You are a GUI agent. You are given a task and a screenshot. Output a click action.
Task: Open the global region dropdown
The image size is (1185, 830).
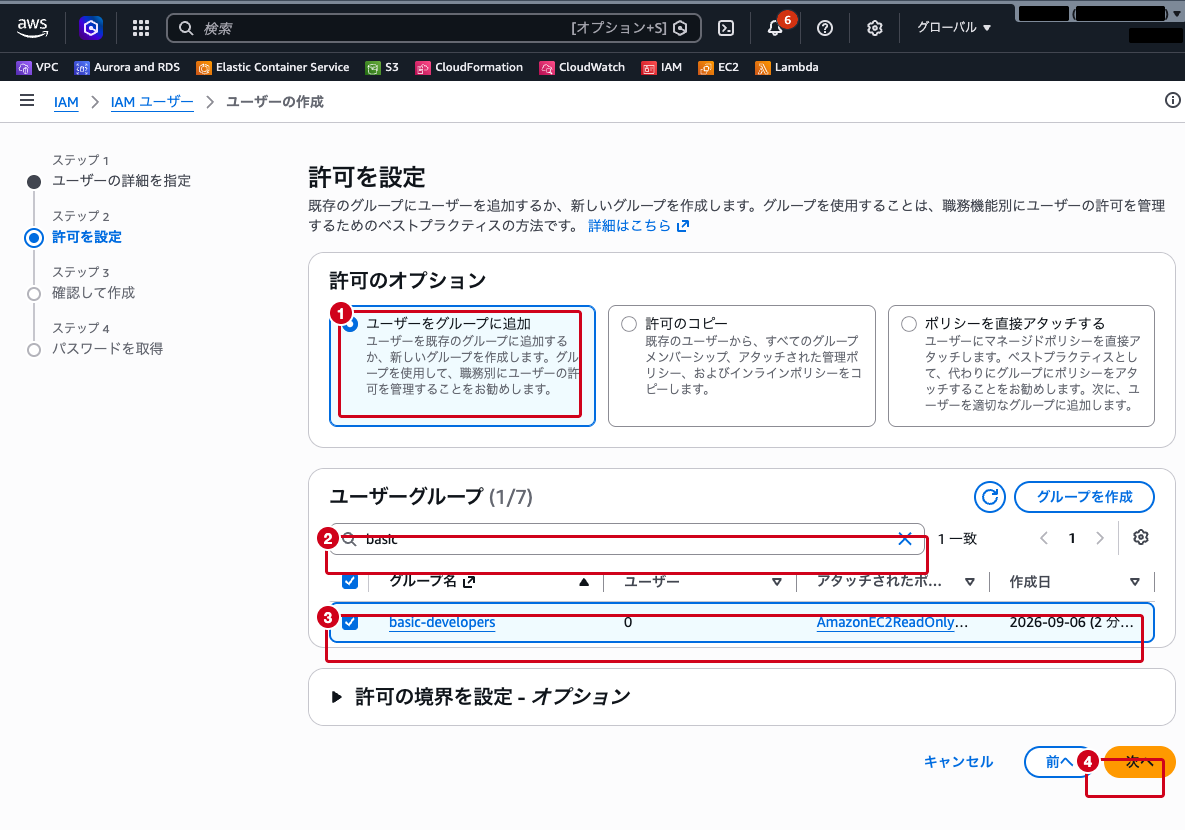coord(954,27)
